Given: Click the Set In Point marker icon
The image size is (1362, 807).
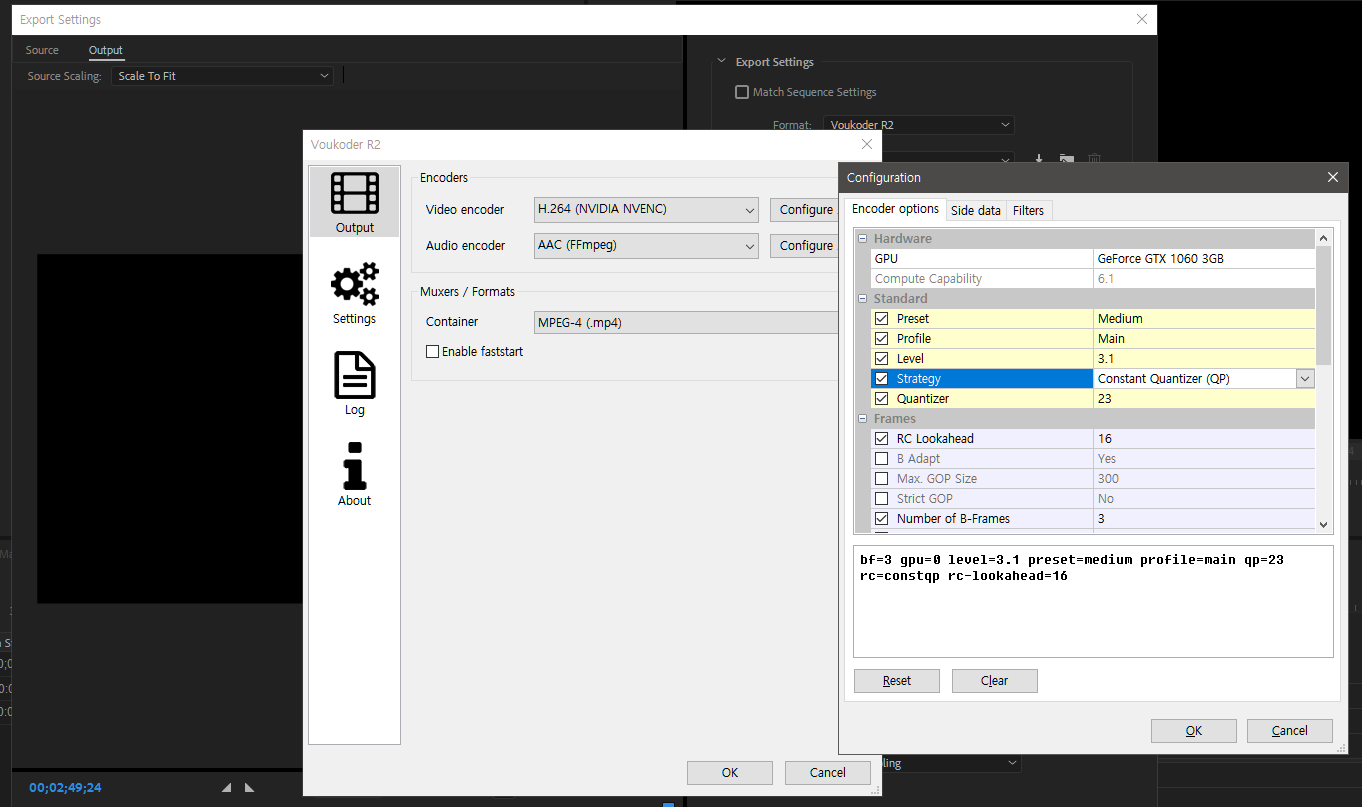Looking at the screenshot, I should pyautogui.click(x=227, y=788).
